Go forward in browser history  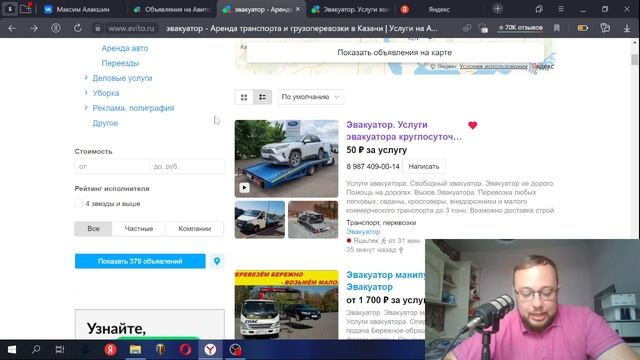coord(34,28)
